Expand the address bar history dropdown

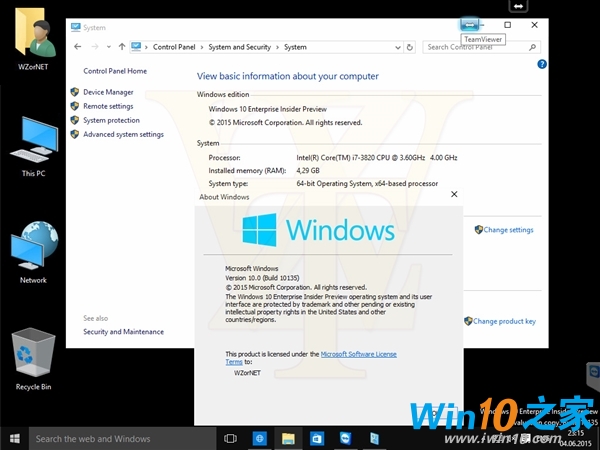tap(397, 46)
